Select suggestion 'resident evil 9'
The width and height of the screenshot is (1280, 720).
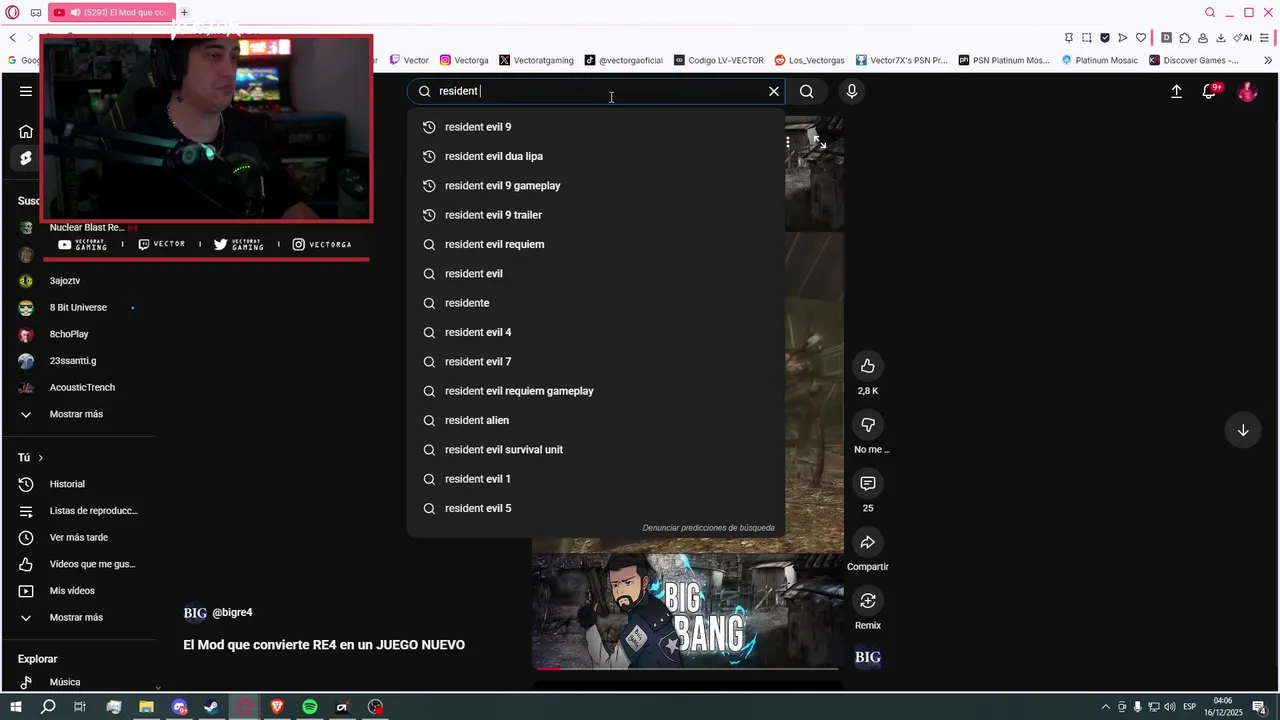pyautogui.click(x=595, y=127)
